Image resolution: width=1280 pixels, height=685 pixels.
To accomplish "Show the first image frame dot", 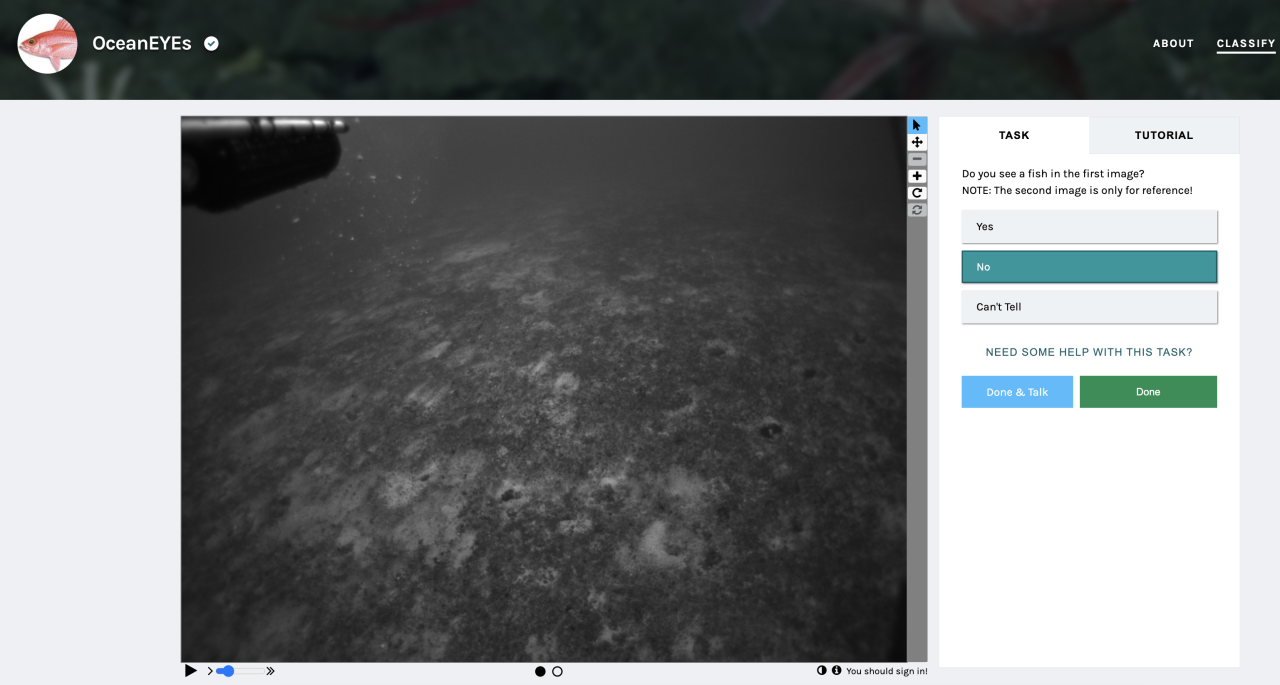I will coord(540,671).
